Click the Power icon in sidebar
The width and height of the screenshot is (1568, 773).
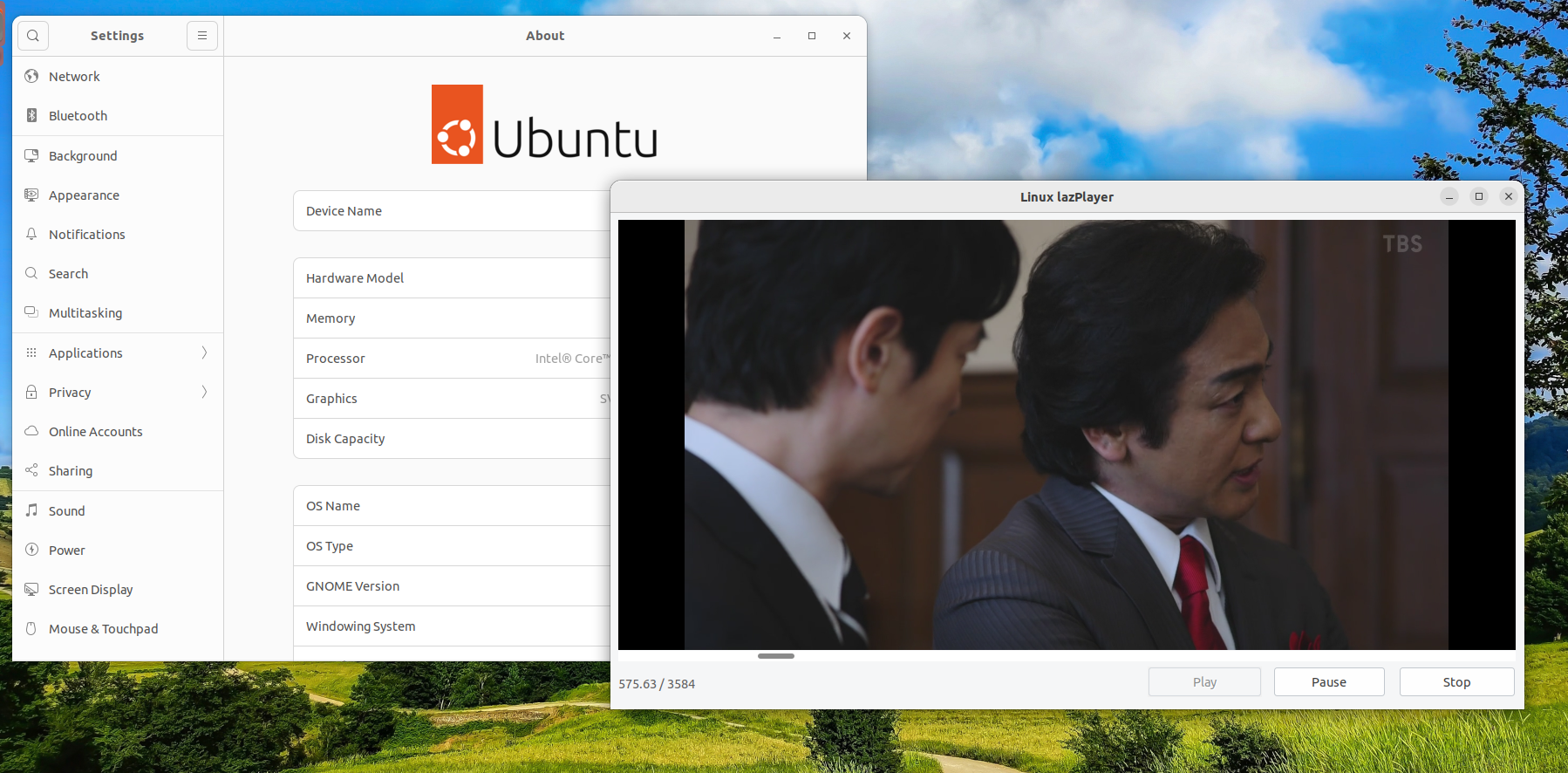pos(31,550)
